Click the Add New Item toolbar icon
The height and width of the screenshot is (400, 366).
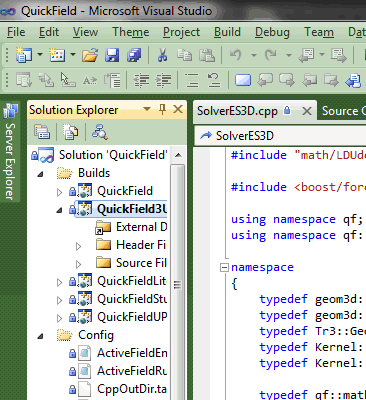tap(56, 55)
